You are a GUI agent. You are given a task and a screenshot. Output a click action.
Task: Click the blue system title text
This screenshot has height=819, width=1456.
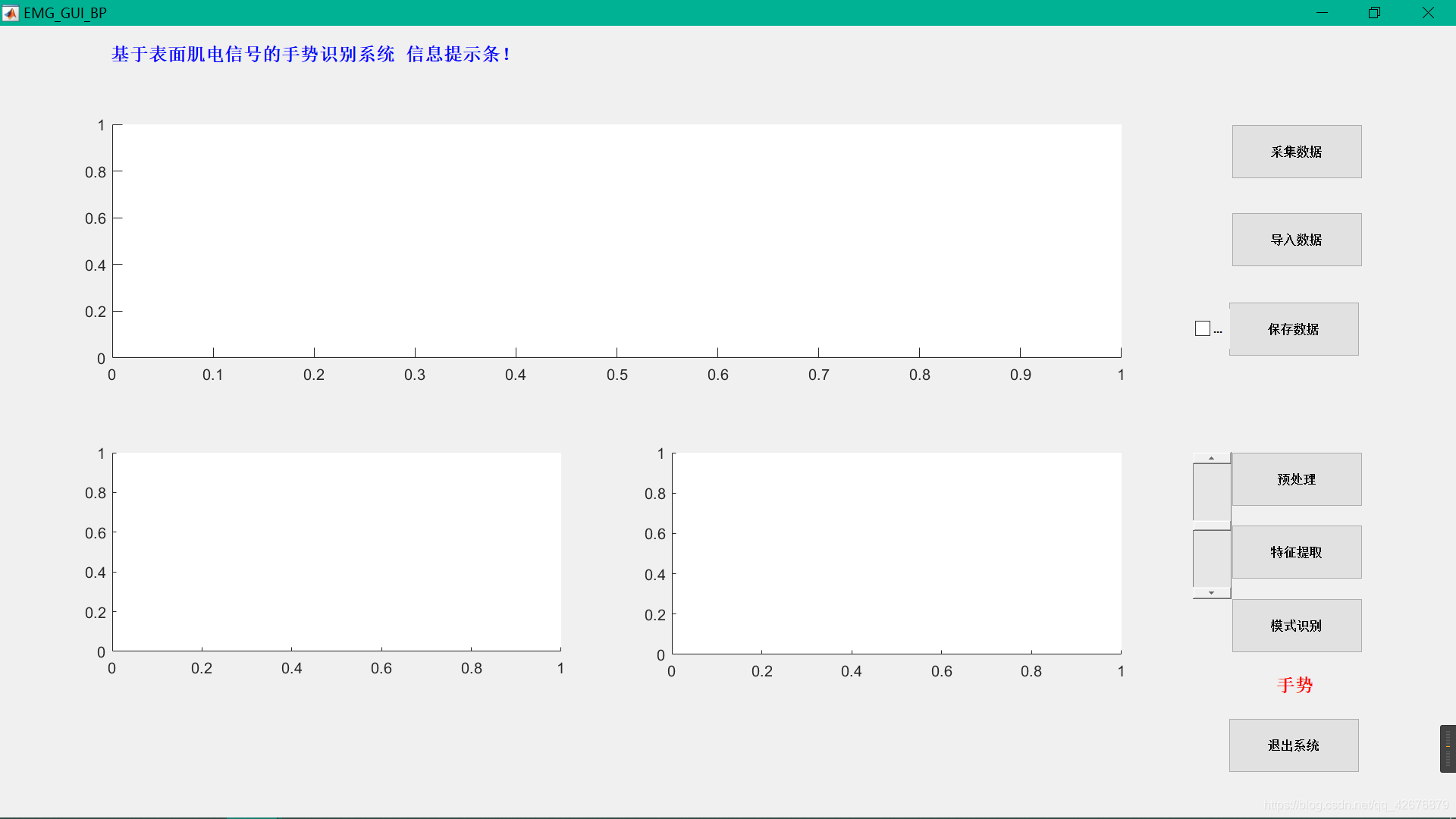[311, 55]
